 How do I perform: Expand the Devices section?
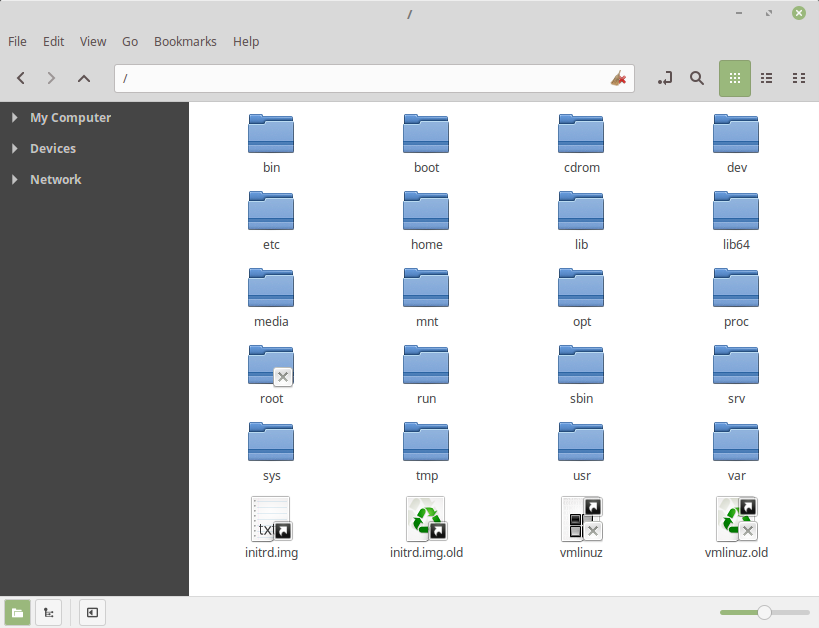coord(13,148)
